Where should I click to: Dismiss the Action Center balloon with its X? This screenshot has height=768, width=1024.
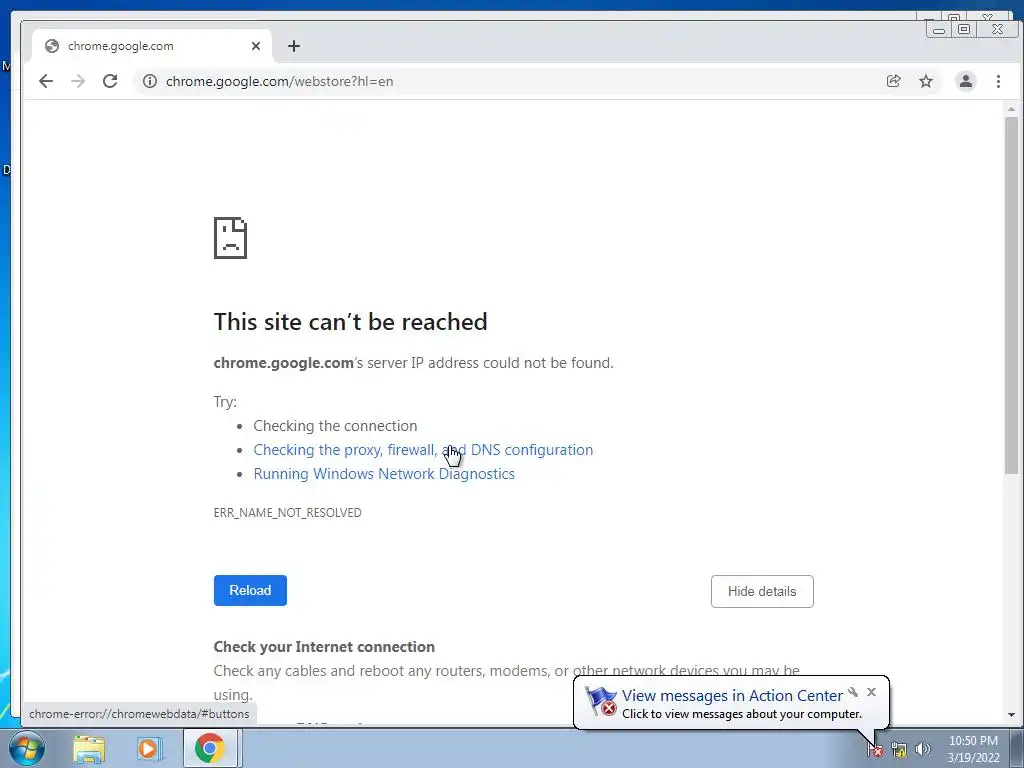(871, 692)
